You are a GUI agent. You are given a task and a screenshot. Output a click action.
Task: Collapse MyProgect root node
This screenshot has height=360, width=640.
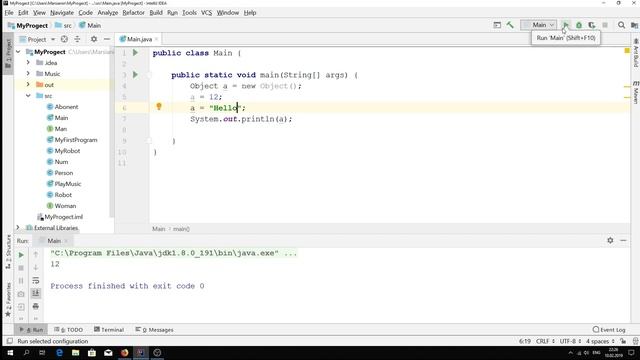(x=18, y=52)
